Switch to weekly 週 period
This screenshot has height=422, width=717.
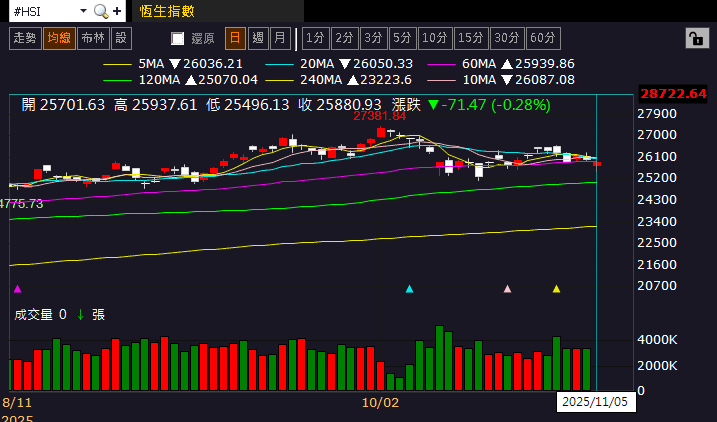point(258,38)
